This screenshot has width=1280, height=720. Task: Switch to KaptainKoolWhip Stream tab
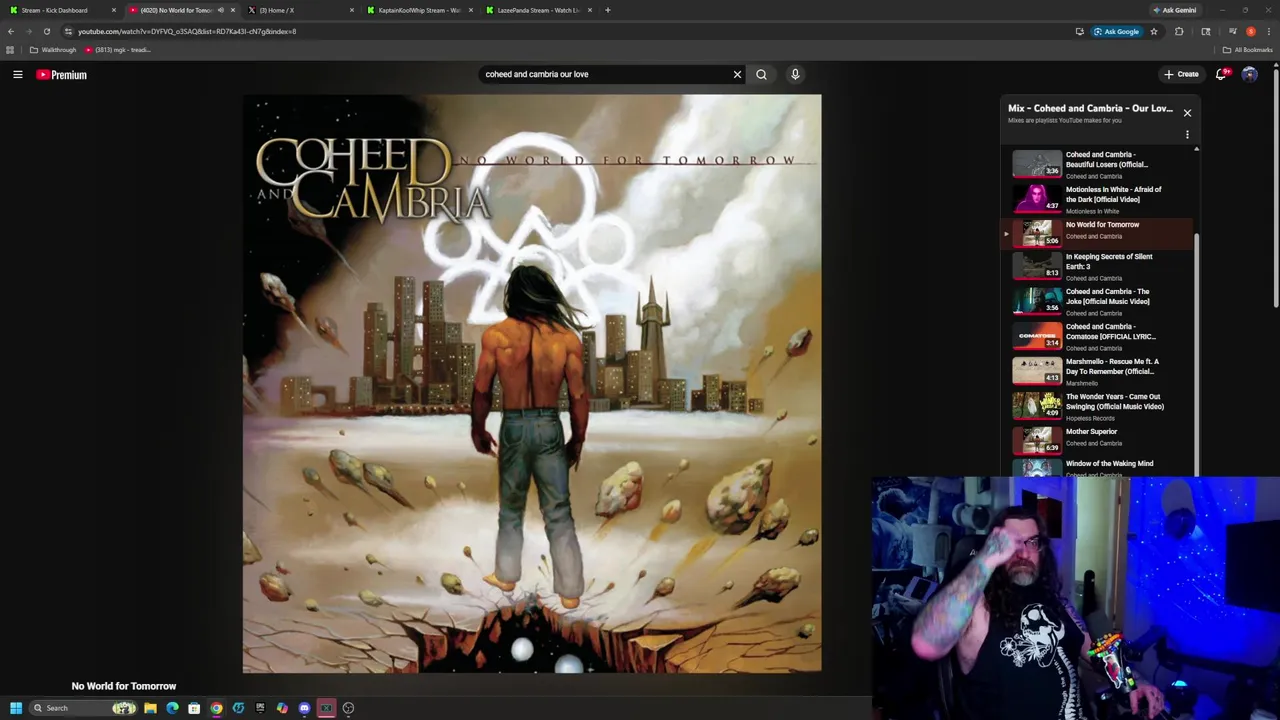pyautogui.click(x=420, y=10)
